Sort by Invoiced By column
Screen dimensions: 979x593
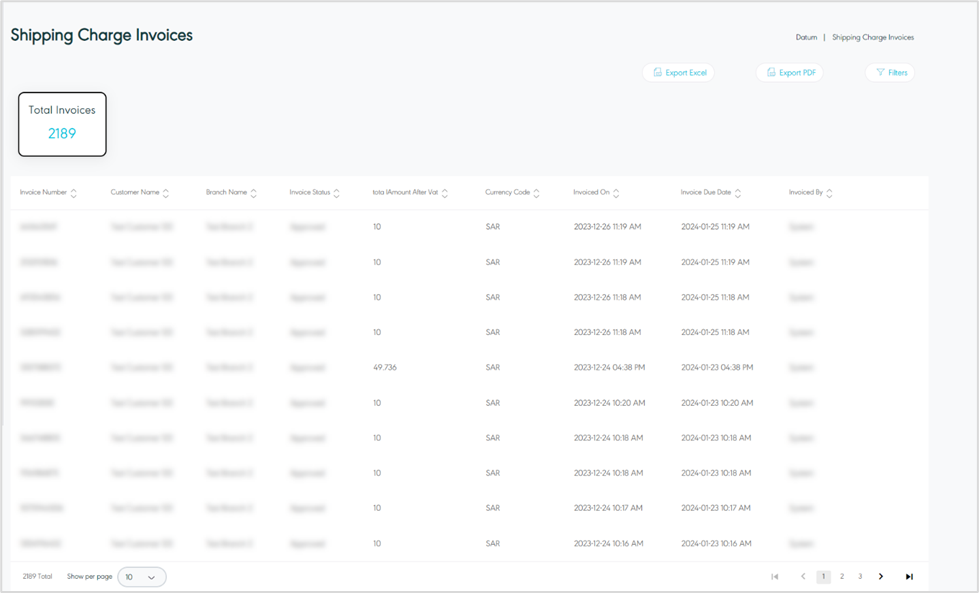830,193
